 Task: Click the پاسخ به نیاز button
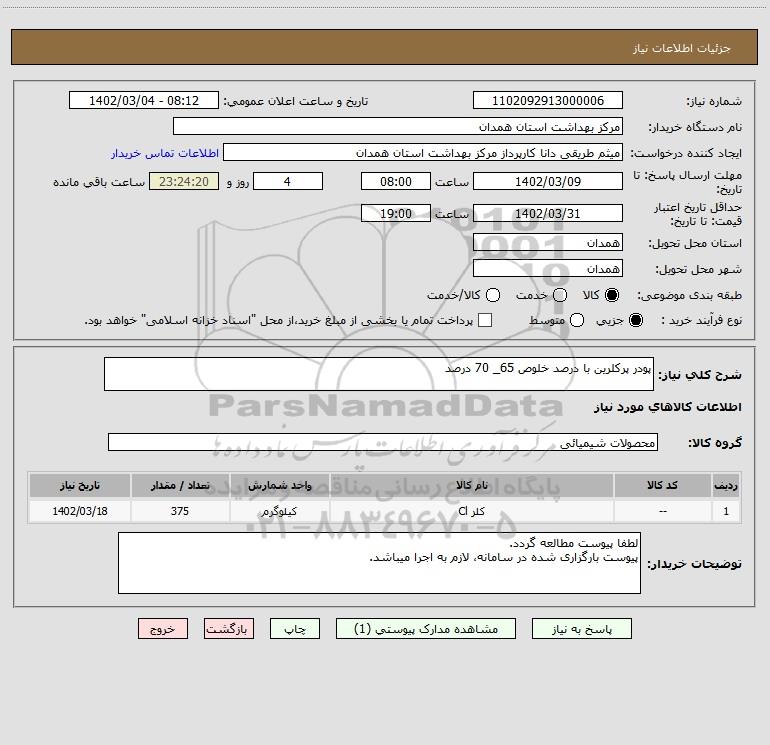(x=581, y=629)
